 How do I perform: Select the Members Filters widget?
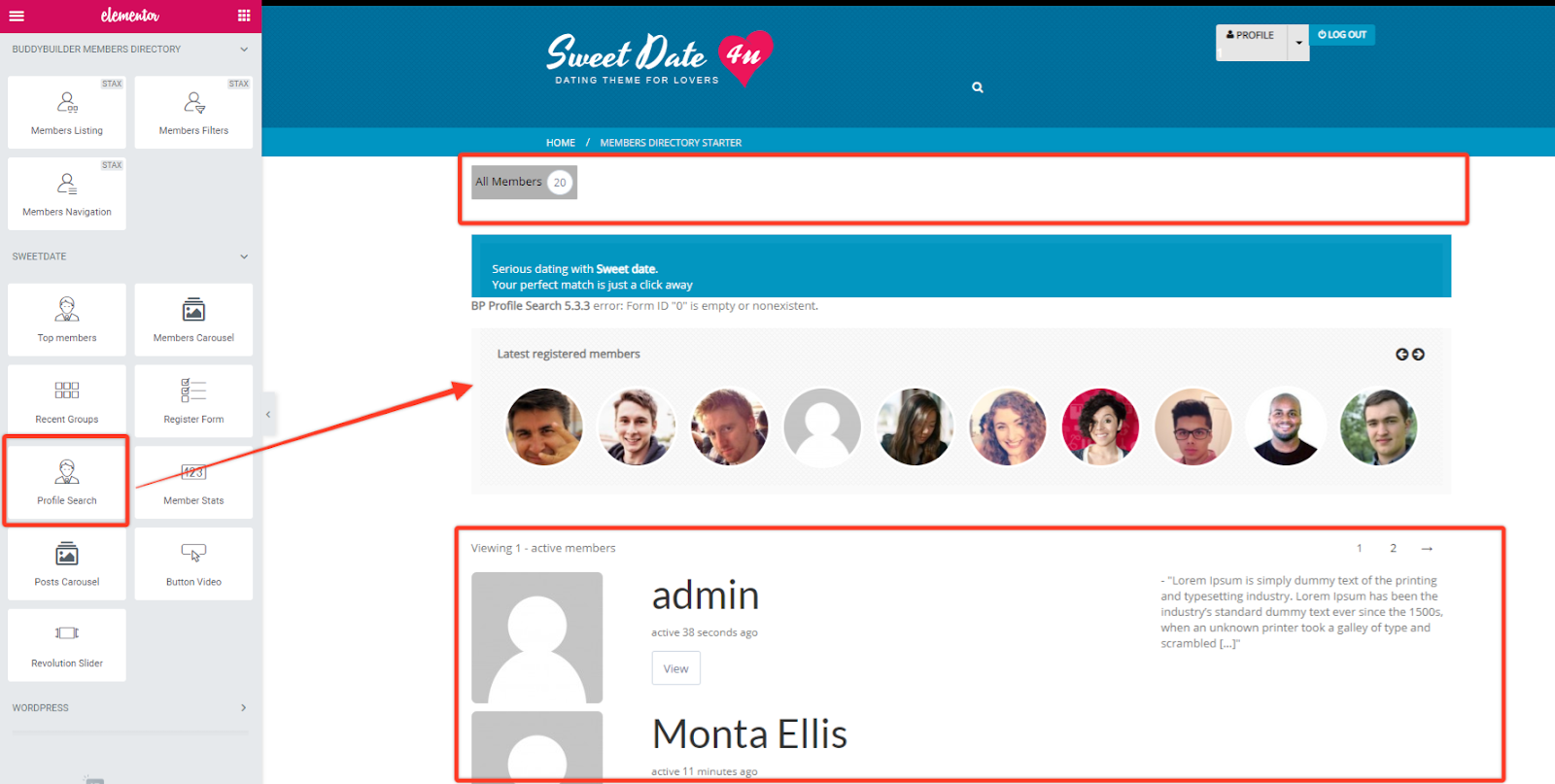(193, 113)
